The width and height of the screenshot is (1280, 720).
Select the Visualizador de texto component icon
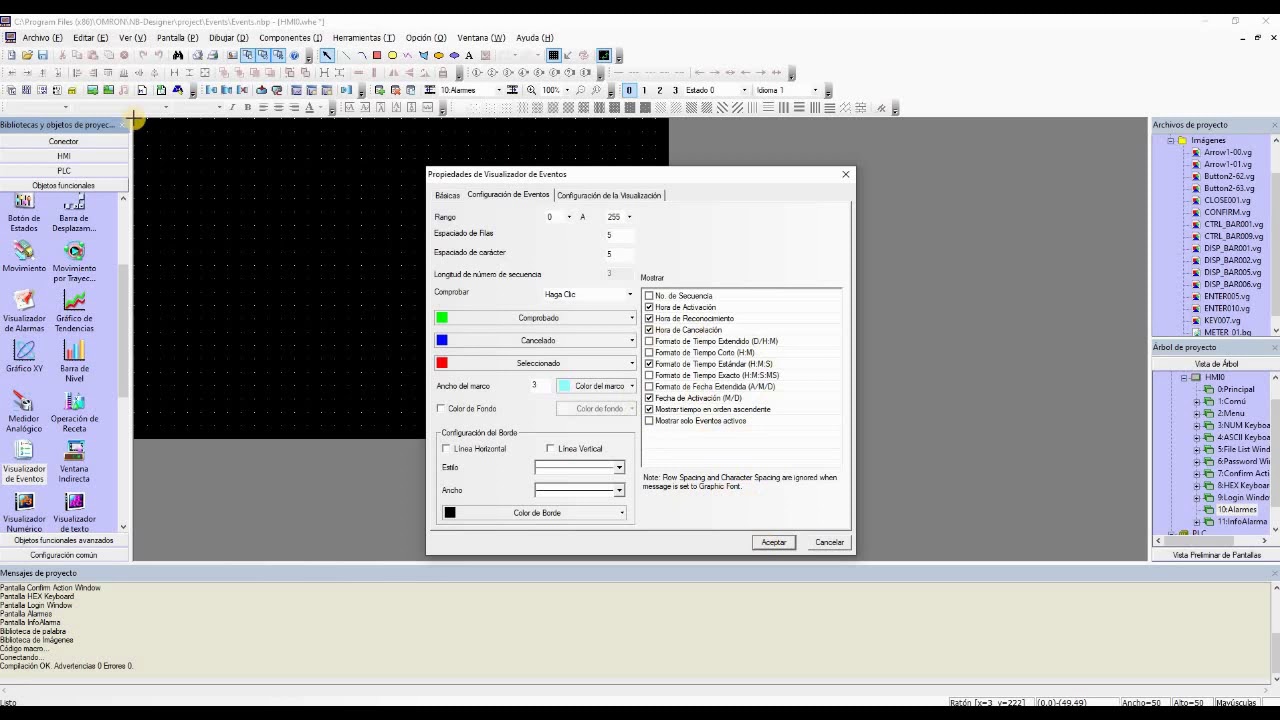coord(74,501)
